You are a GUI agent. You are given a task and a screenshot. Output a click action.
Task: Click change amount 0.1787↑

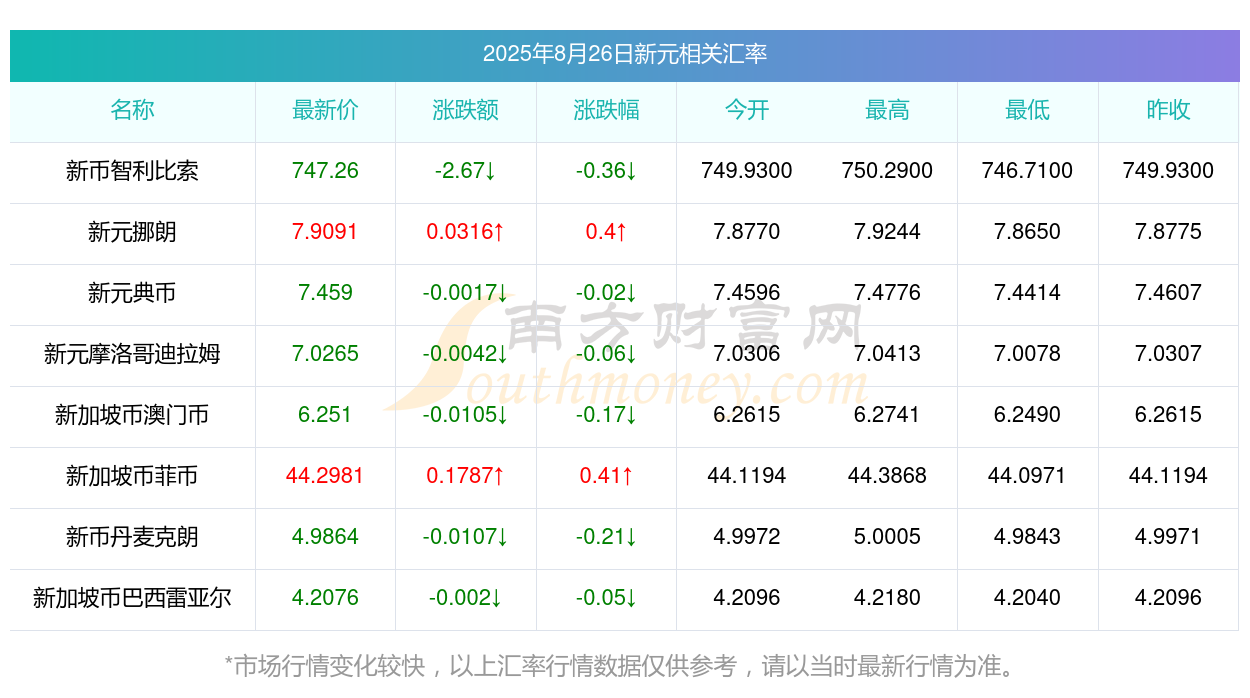click(x=466, y=476)
